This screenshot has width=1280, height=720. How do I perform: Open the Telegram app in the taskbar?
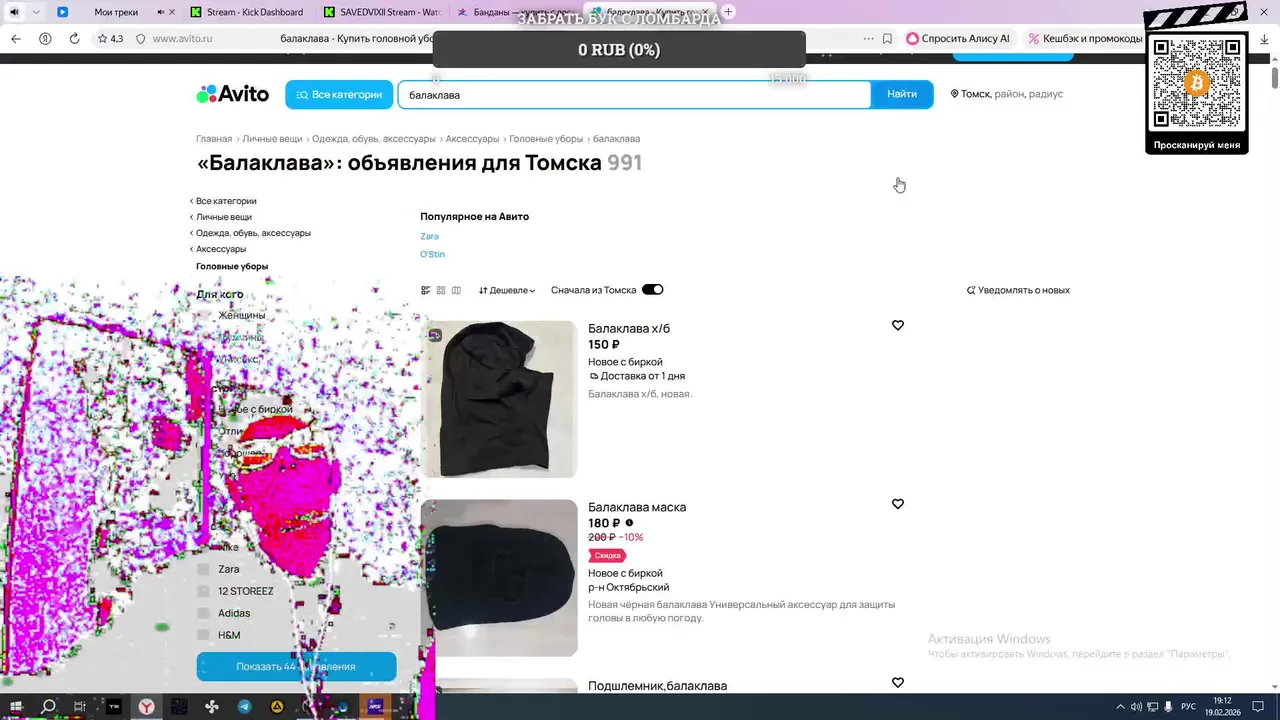[245, 707]
